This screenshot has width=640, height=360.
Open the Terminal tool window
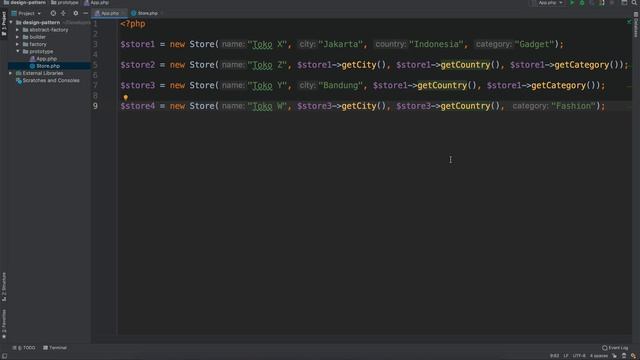(55, 348)
